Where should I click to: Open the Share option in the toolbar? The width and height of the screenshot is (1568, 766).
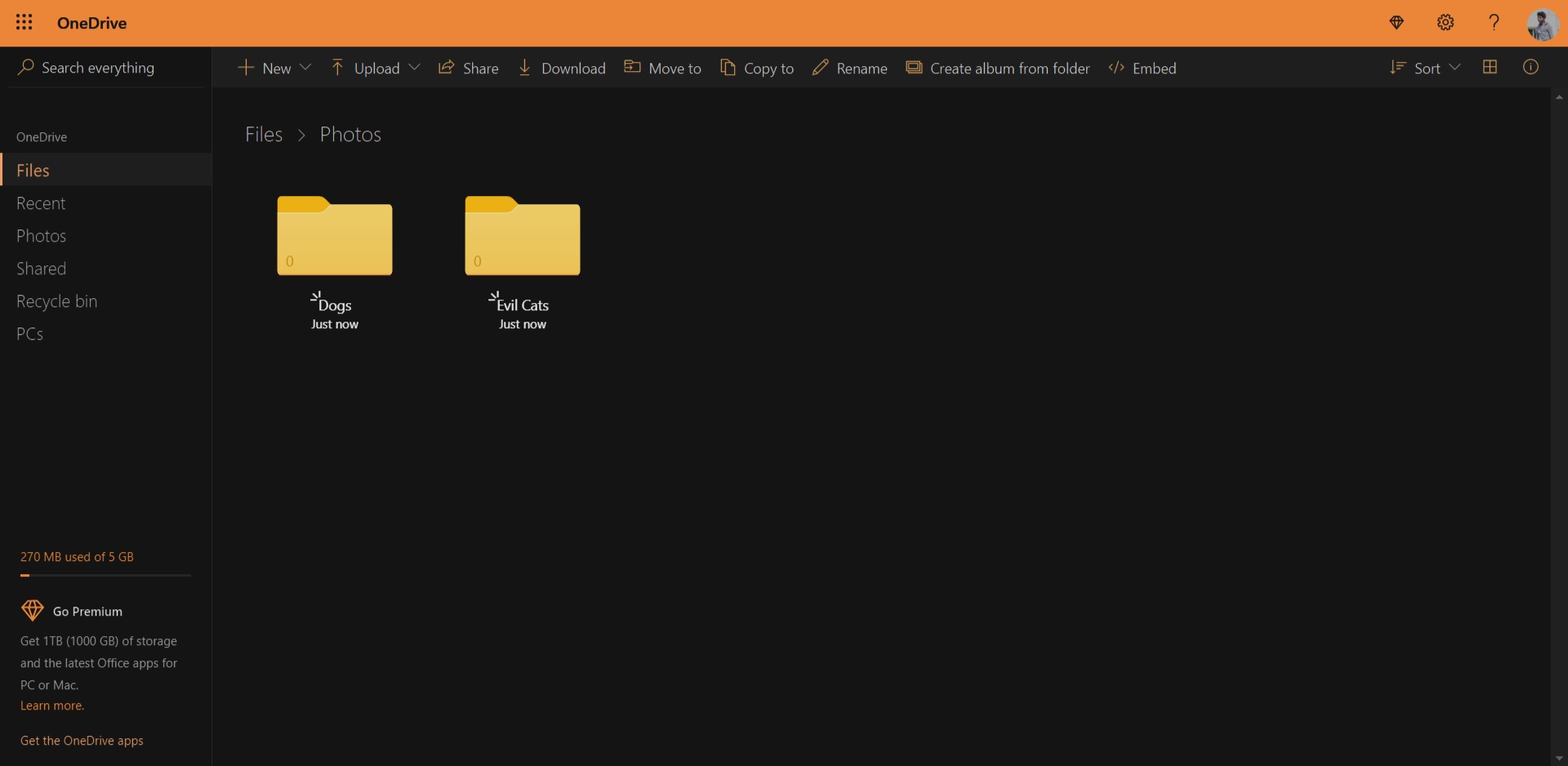coord(468,68)
